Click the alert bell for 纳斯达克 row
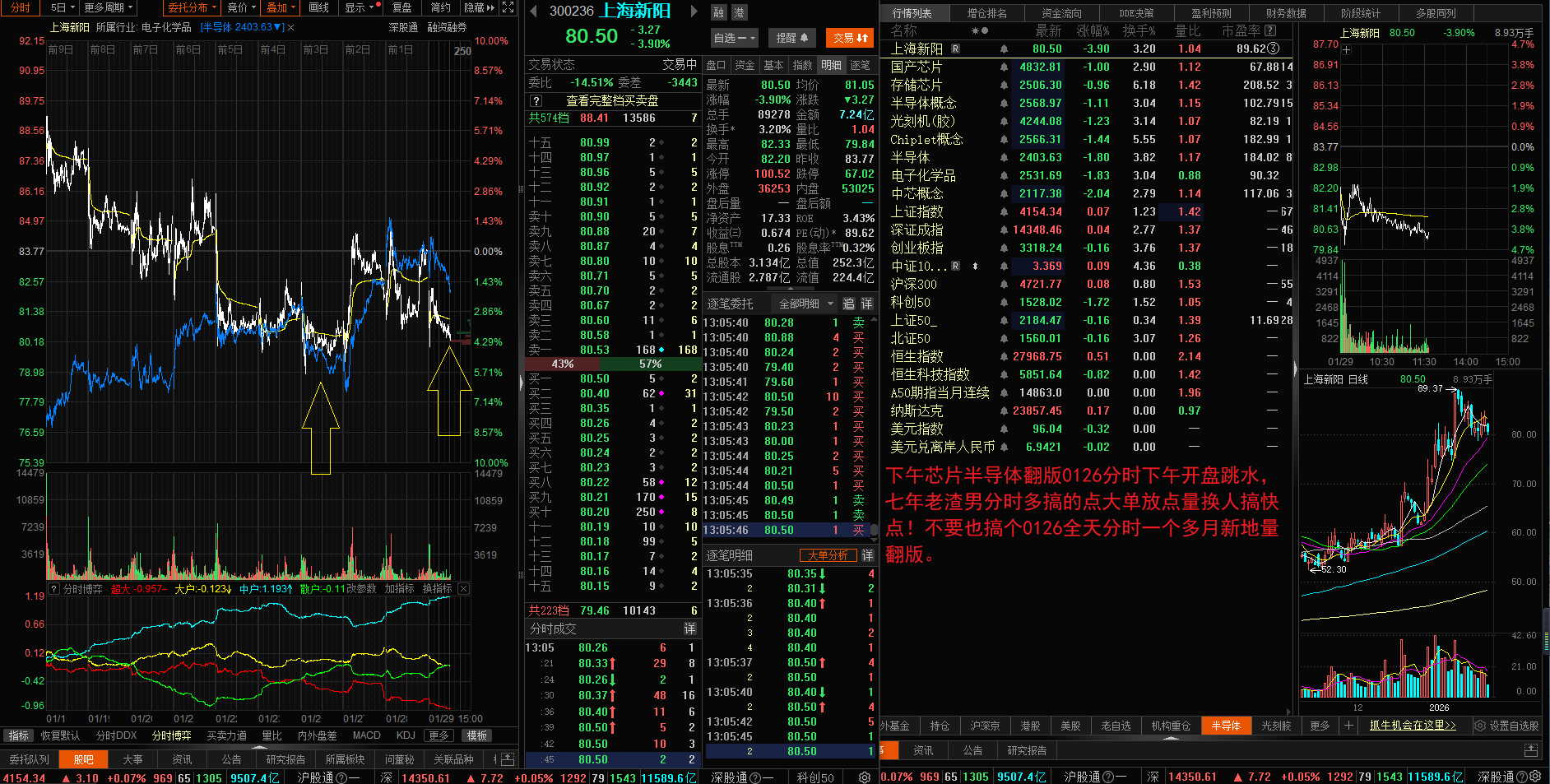 pyautogui.click(x=1004, y=411)
